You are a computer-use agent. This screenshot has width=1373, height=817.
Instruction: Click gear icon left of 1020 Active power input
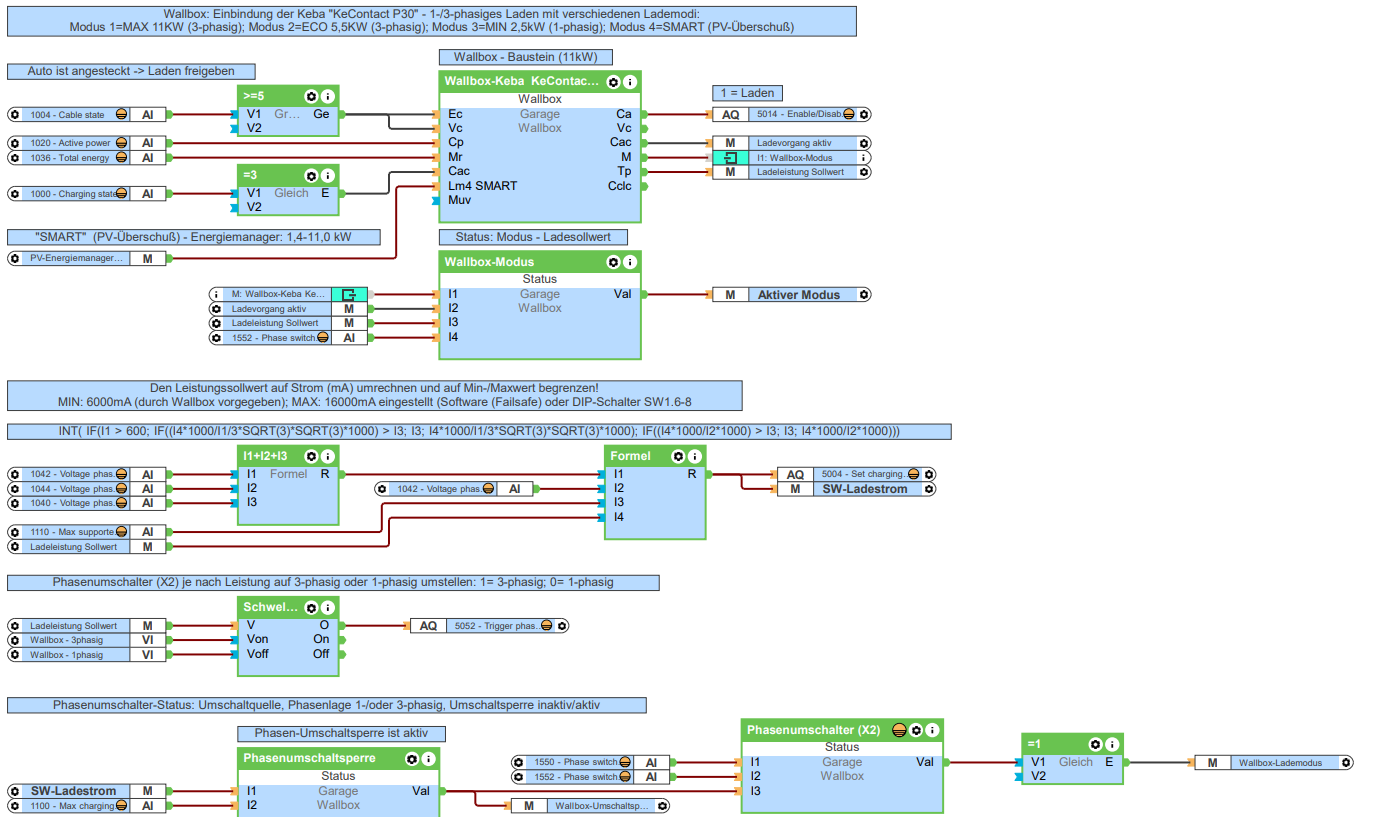pyautogui.click(x=15, y=143)
